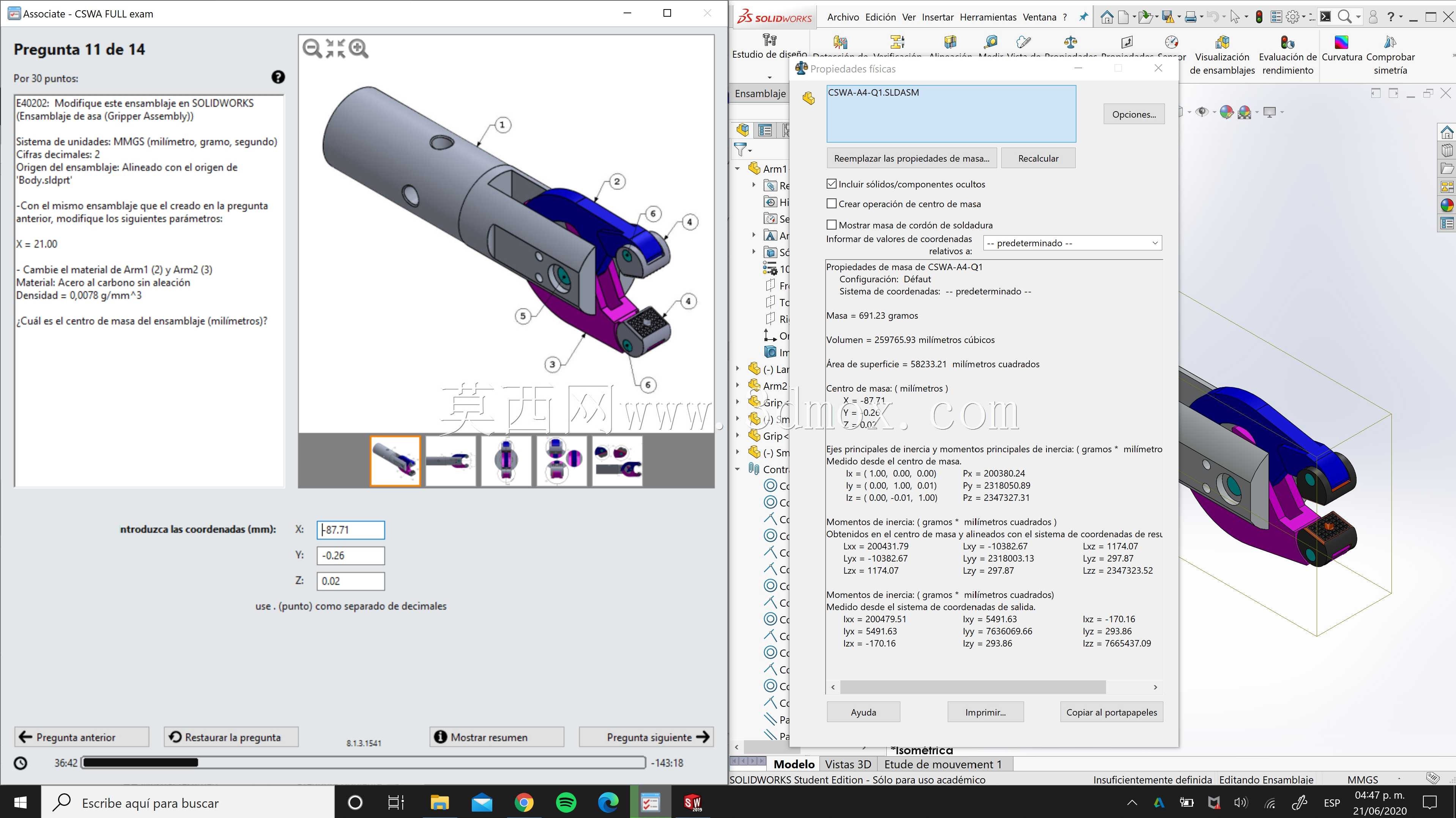Click the zoom out magnifier in exam viewer
Viewport: 1456px width, 818px height.
click(312, 49)
